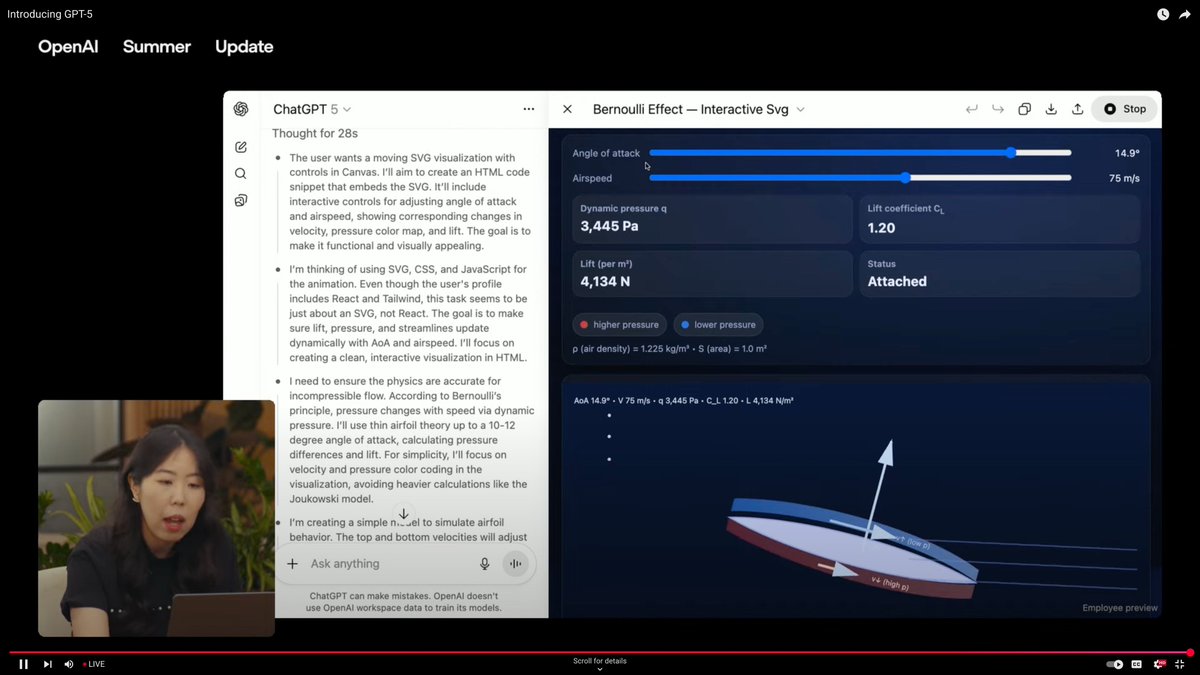Click the Lift 4,134 N card
Viewport: 1200px width, 675px height.
[712, 272]
